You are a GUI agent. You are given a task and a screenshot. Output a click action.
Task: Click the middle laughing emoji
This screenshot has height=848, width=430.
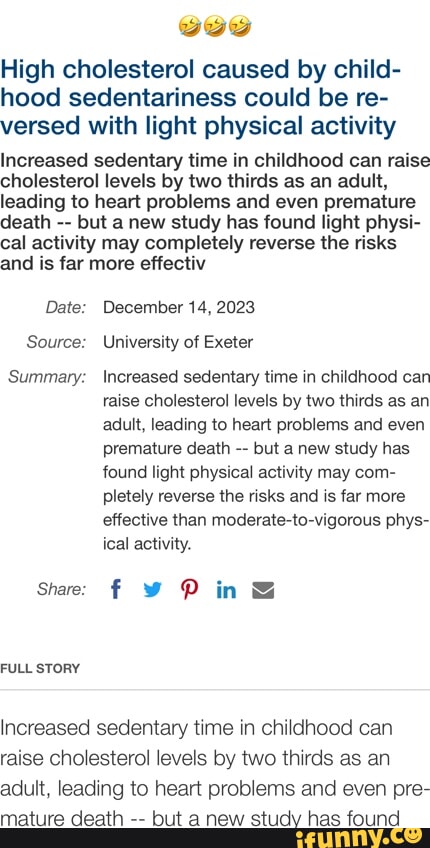(x=215, y=25)
